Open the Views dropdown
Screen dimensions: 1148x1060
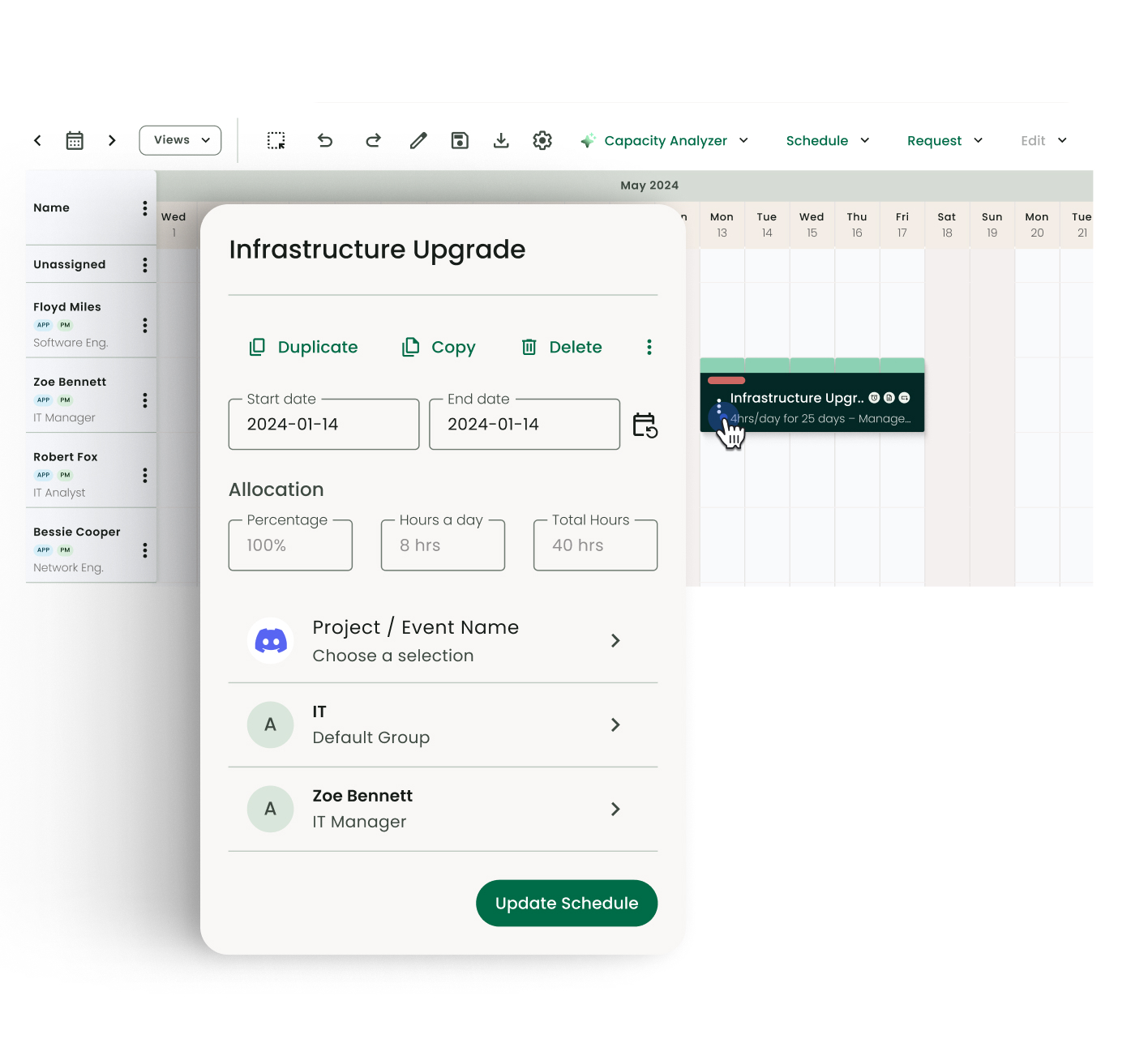click(x=180, y=140)
